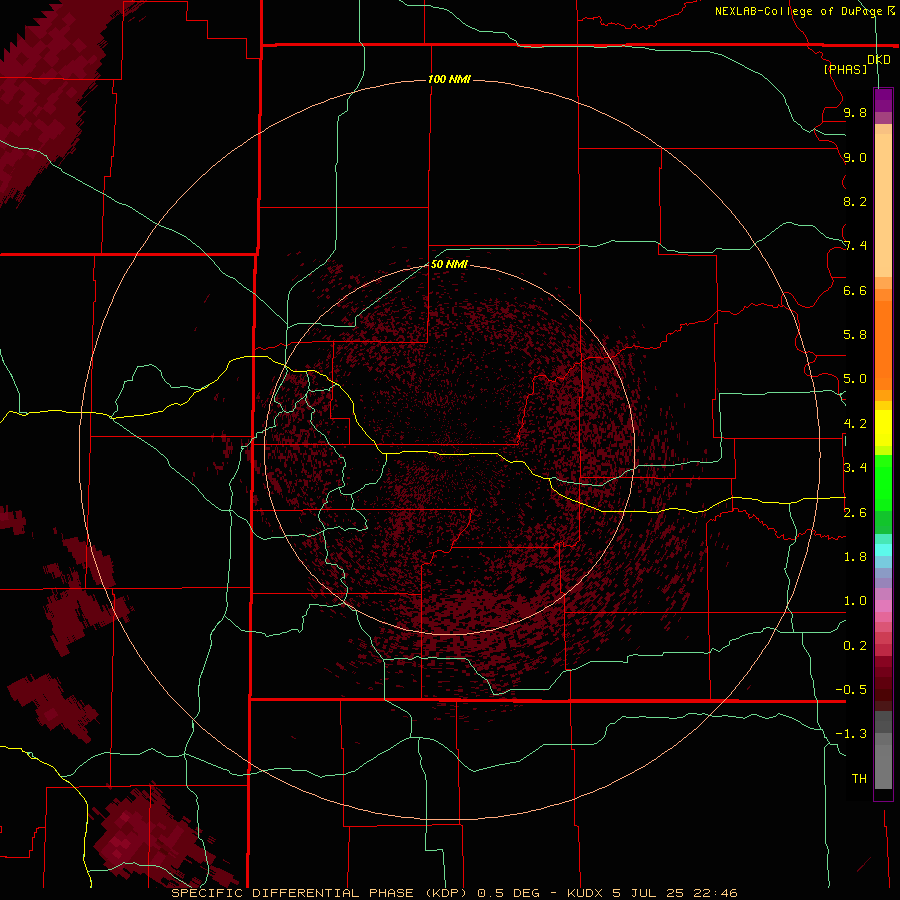Click the 5.0 scale value
This screenshot has width=900, height=900.
pyautogui.click(x=855, y=379)
